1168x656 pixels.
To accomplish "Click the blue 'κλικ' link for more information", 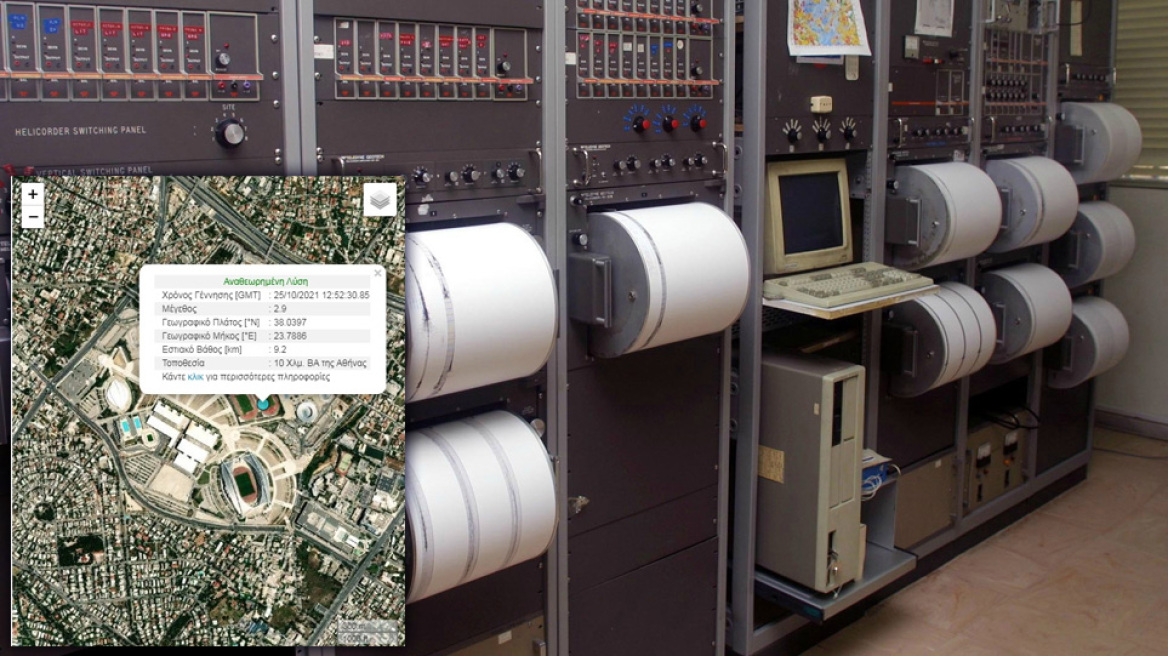I will pyautogui.click(x=196, y=377).
